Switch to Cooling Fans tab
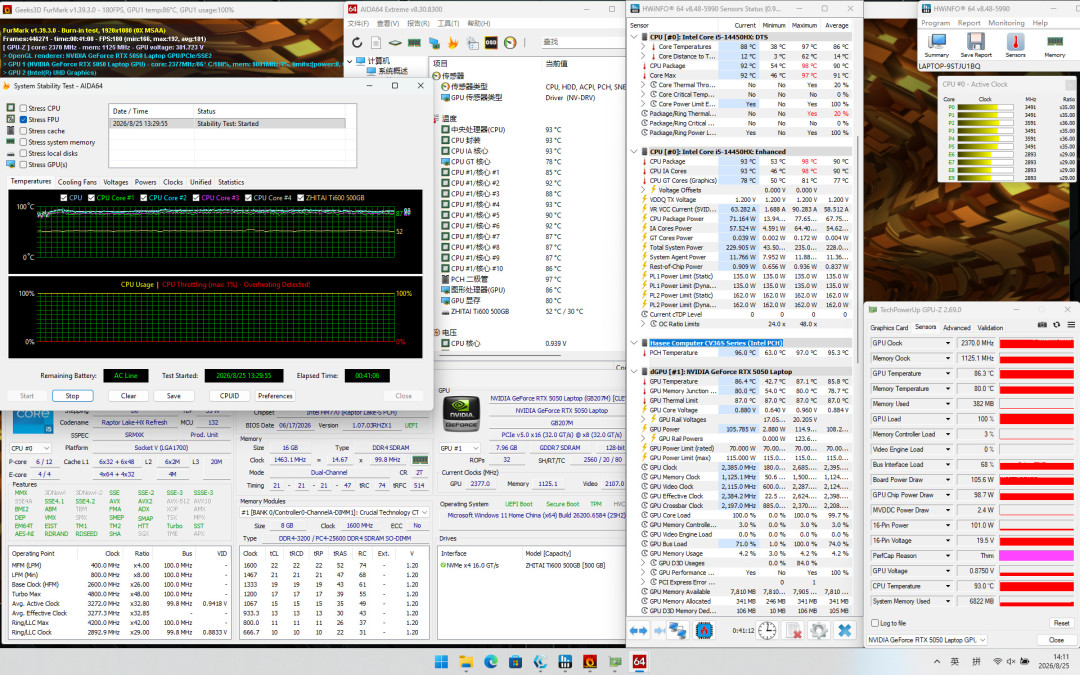1080x675 pixels. pyautogui.click(x=77, y=183)
